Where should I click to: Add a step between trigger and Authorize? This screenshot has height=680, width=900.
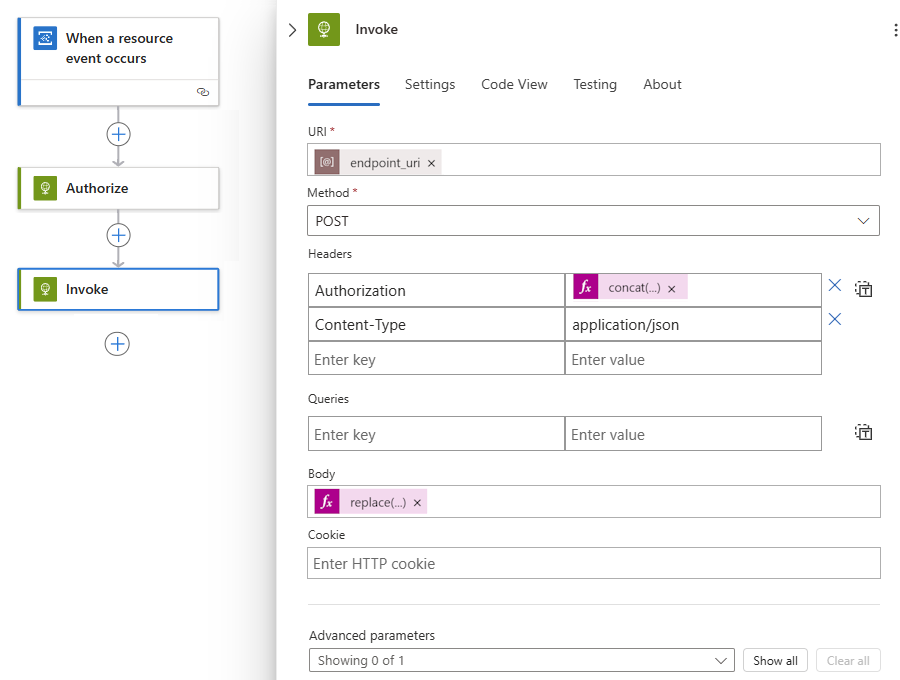pyautogui.click(x=118, y=134)
